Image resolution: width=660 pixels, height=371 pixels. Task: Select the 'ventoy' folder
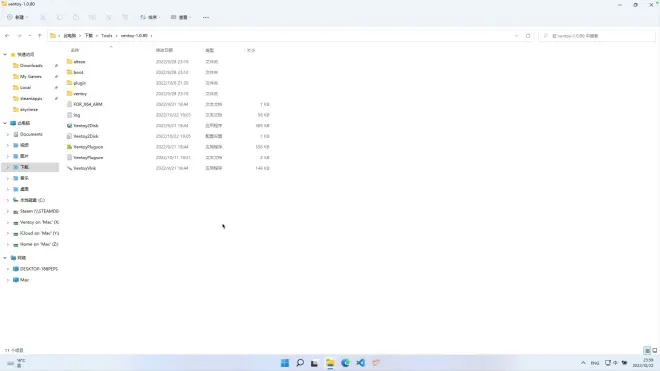click(x=80, y=94)
